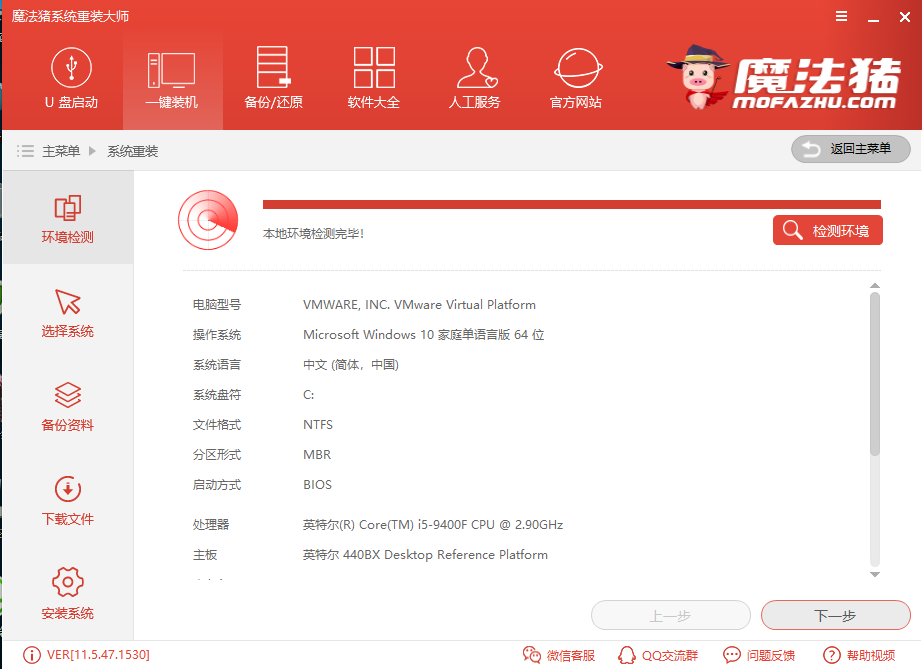Select the 下载文件 step in the sidebar
Screen dimensions: 922x669
(x=67, y=499)
